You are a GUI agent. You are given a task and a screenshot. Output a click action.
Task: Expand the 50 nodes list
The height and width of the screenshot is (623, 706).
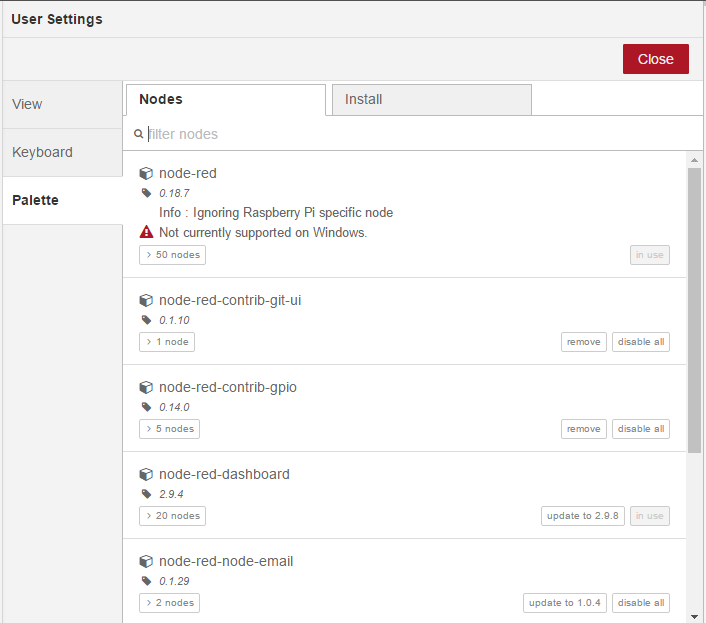[172, 255]
